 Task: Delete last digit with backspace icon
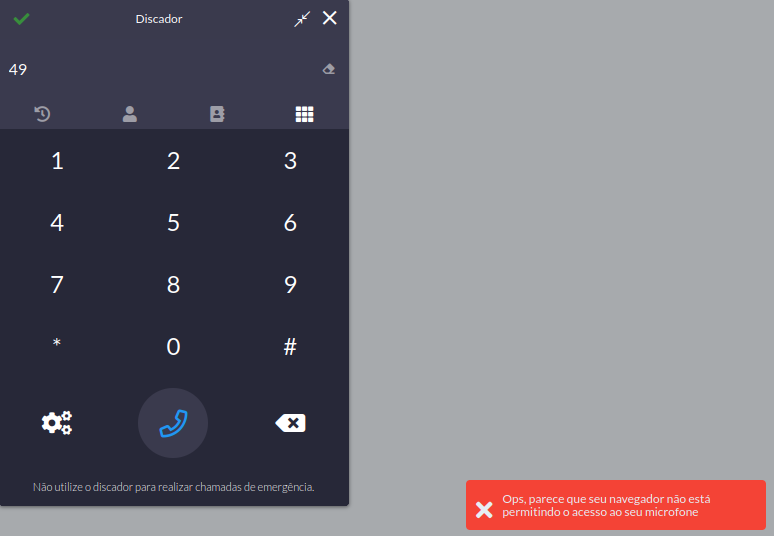[x=290, y=423]
